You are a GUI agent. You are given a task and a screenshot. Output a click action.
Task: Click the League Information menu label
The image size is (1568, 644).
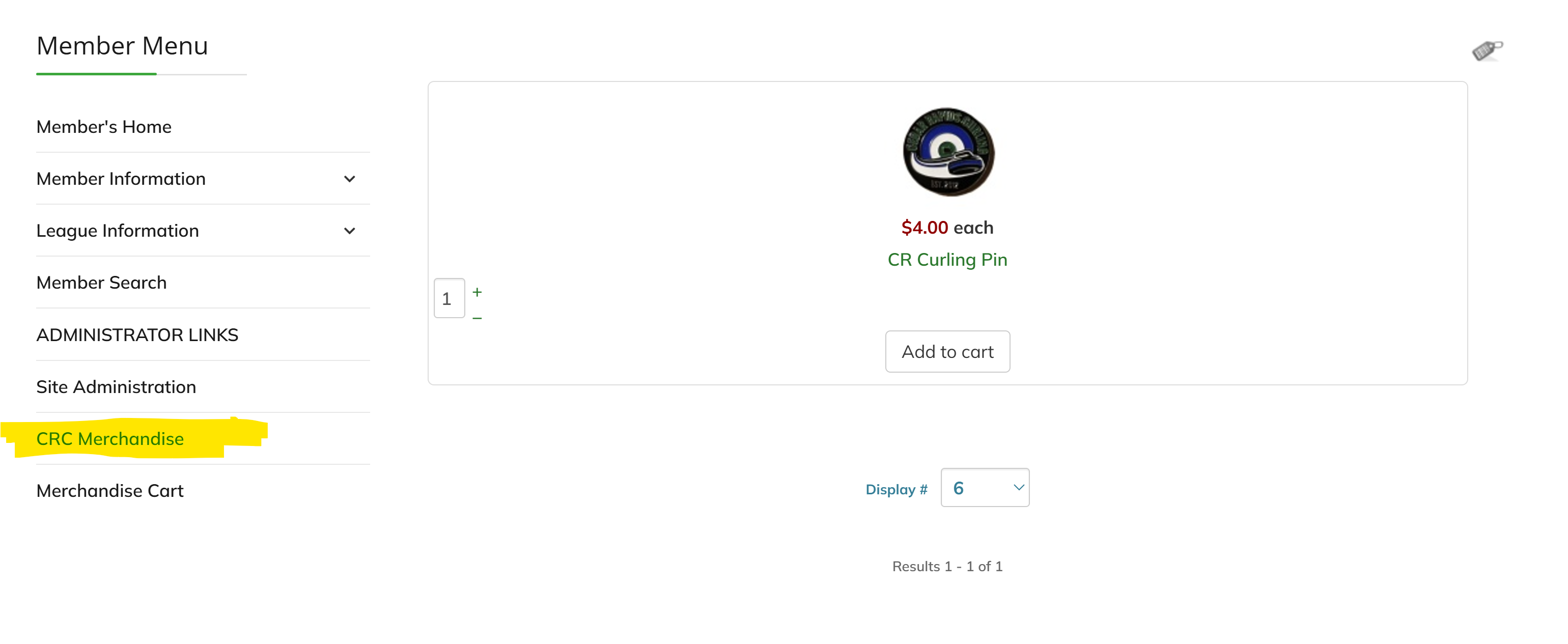point(118,231)
